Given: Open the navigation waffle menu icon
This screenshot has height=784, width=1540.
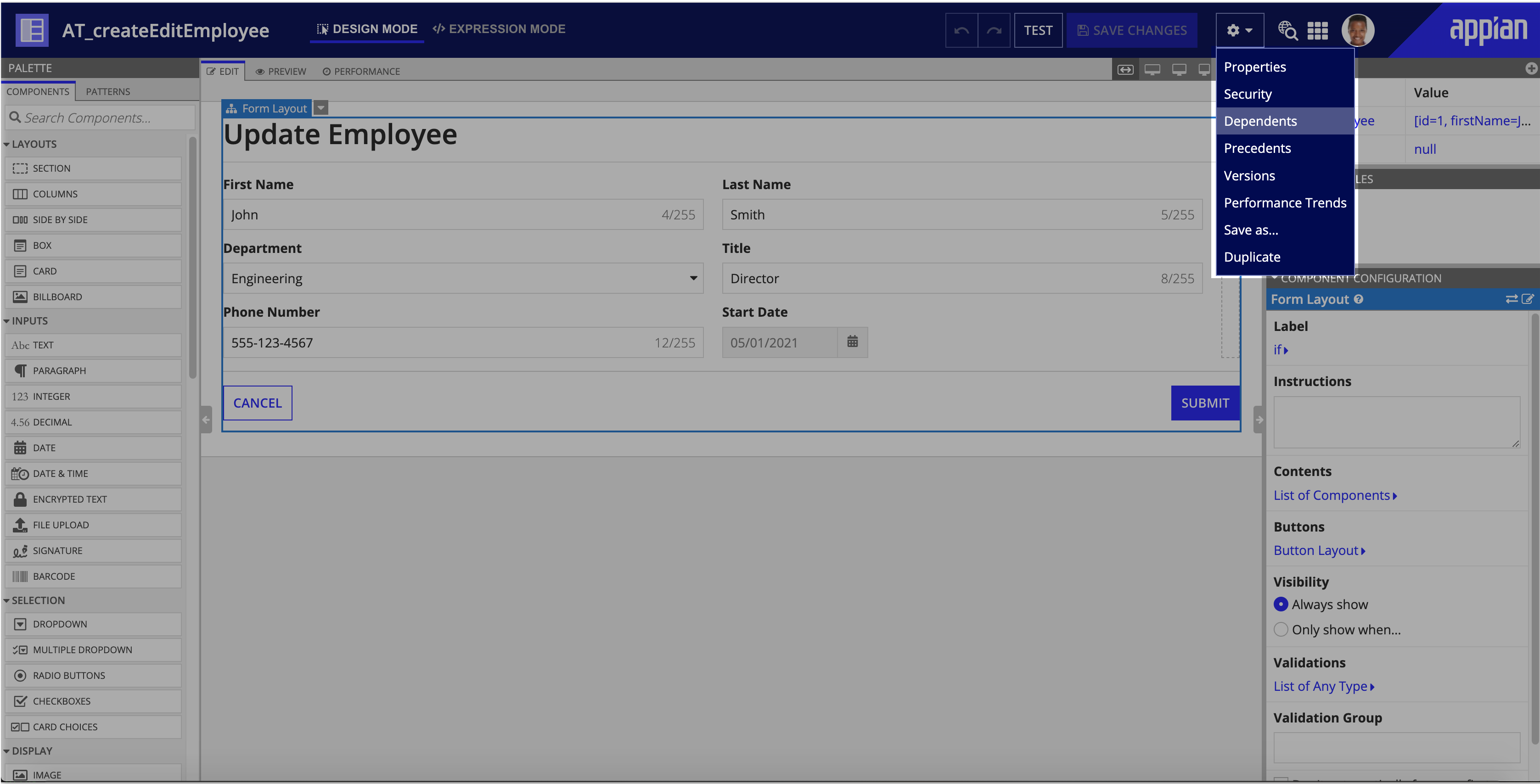Looking at the screenshot, I should point(1318,30).
